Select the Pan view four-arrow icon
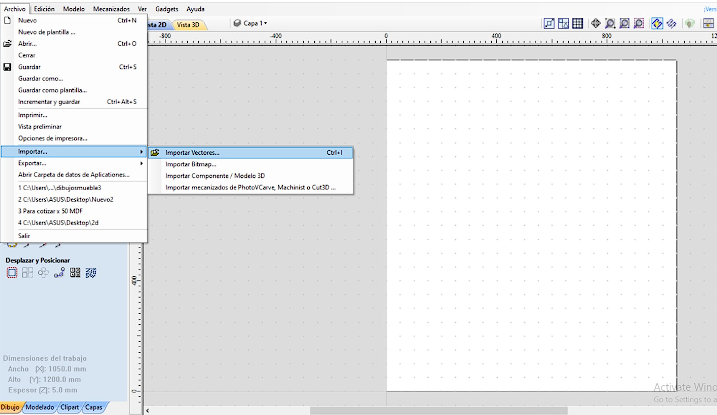This screenshot has height=415, width=717. point(596,23)
